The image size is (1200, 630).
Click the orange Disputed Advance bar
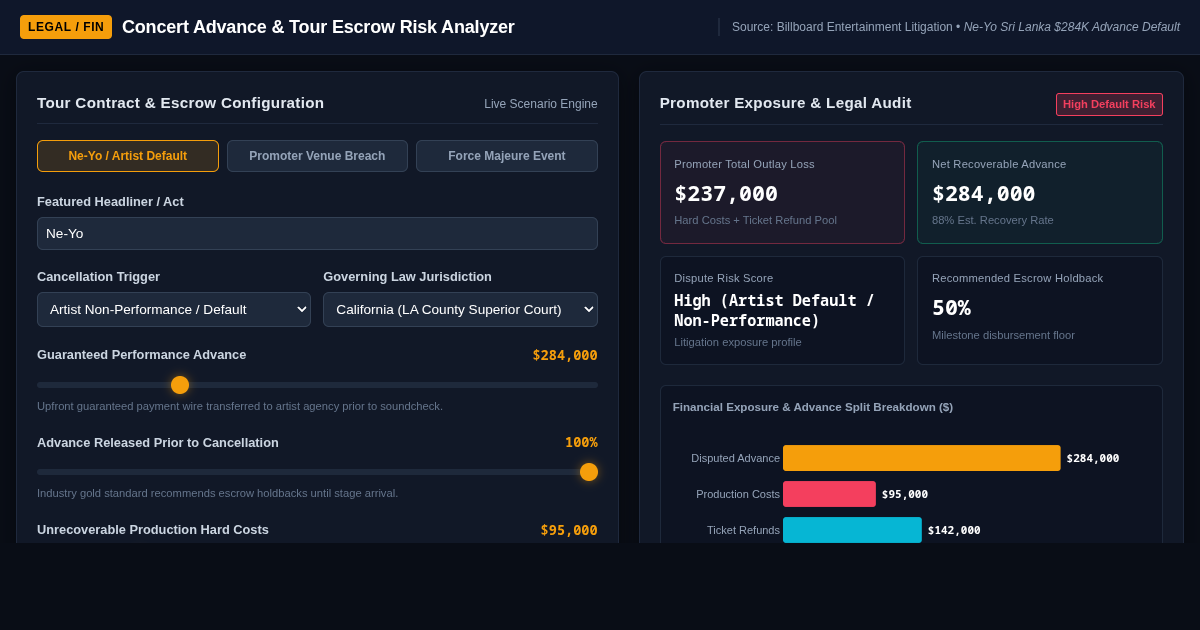[922, 458]
